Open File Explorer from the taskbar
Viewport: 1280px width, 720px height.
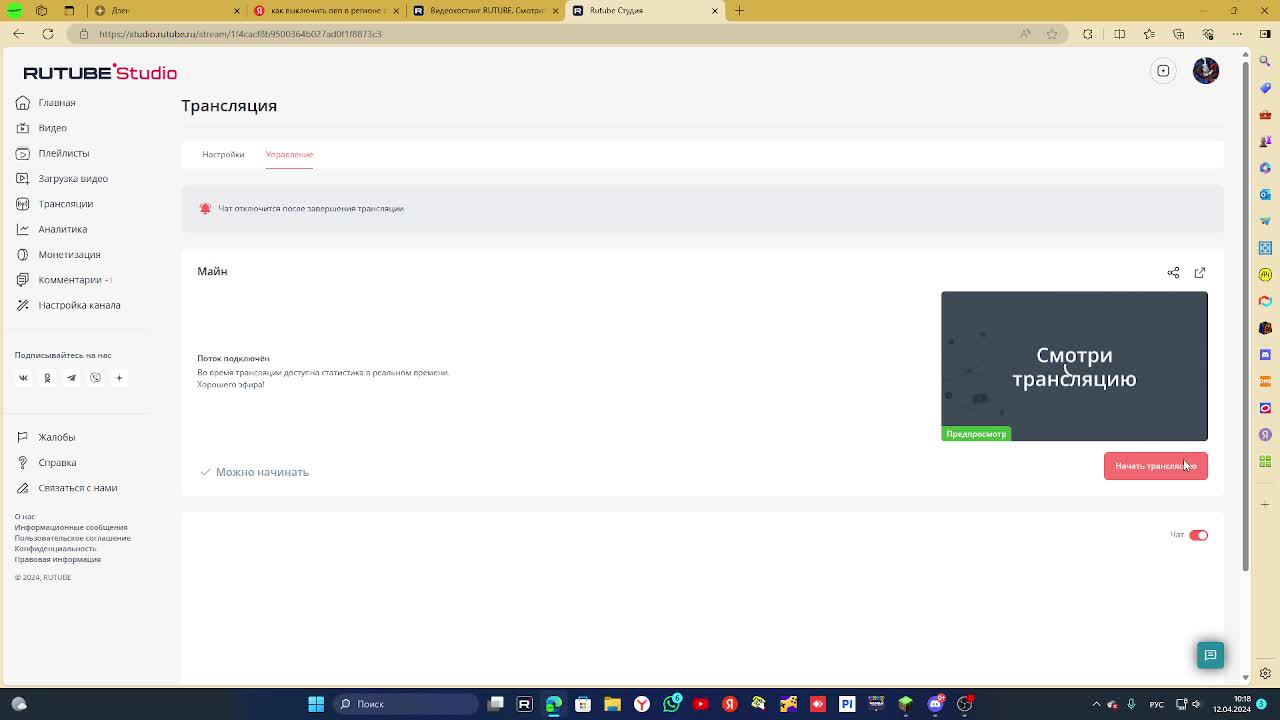[612, 704]
